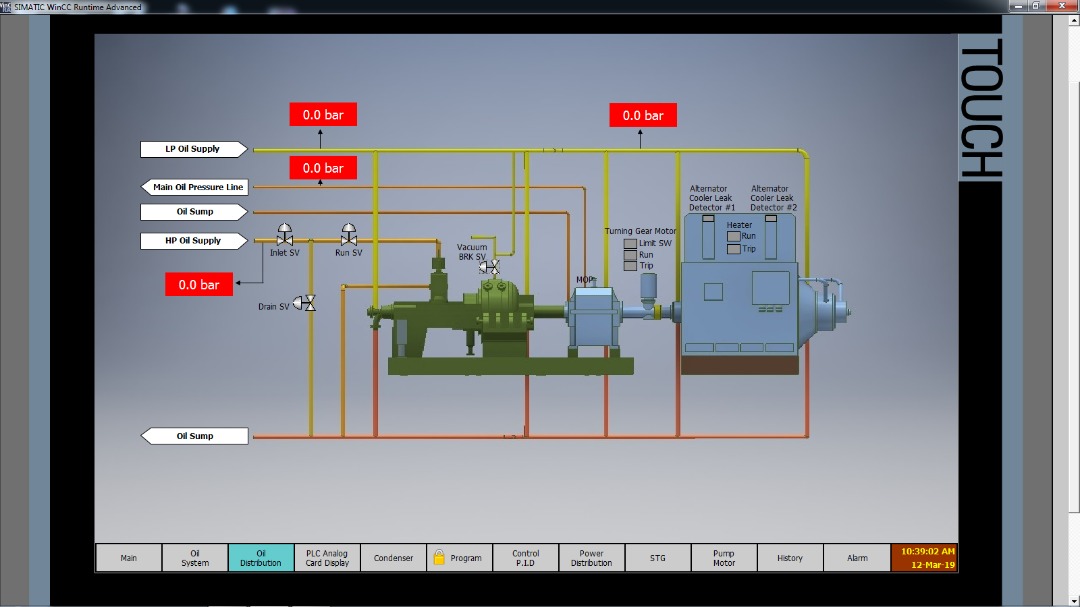Viewport: 1080px width, 607px height.
Task: Click the Heater Trip indicator box
Action: click(x=734, y=249)
